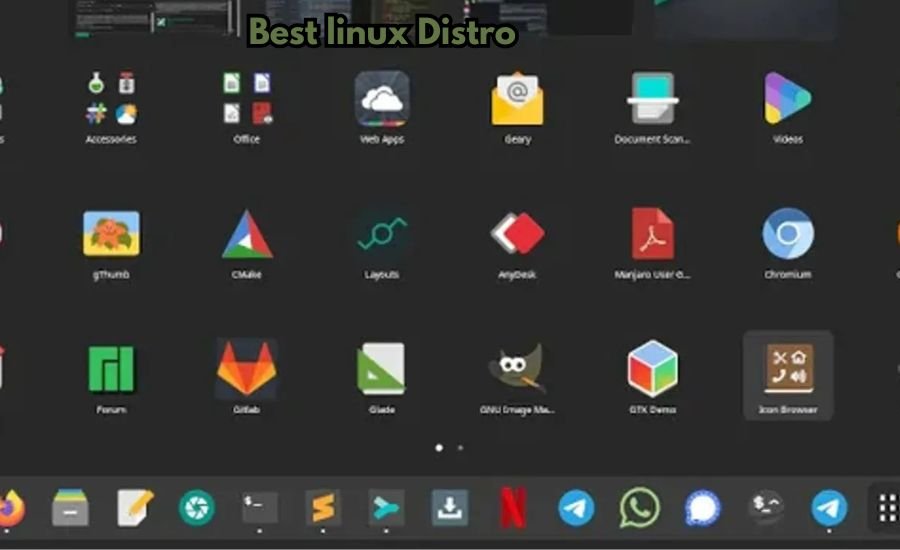Launch WhatsApp from the dock
This screenshot has height=550, width=900.
(639, 508)
